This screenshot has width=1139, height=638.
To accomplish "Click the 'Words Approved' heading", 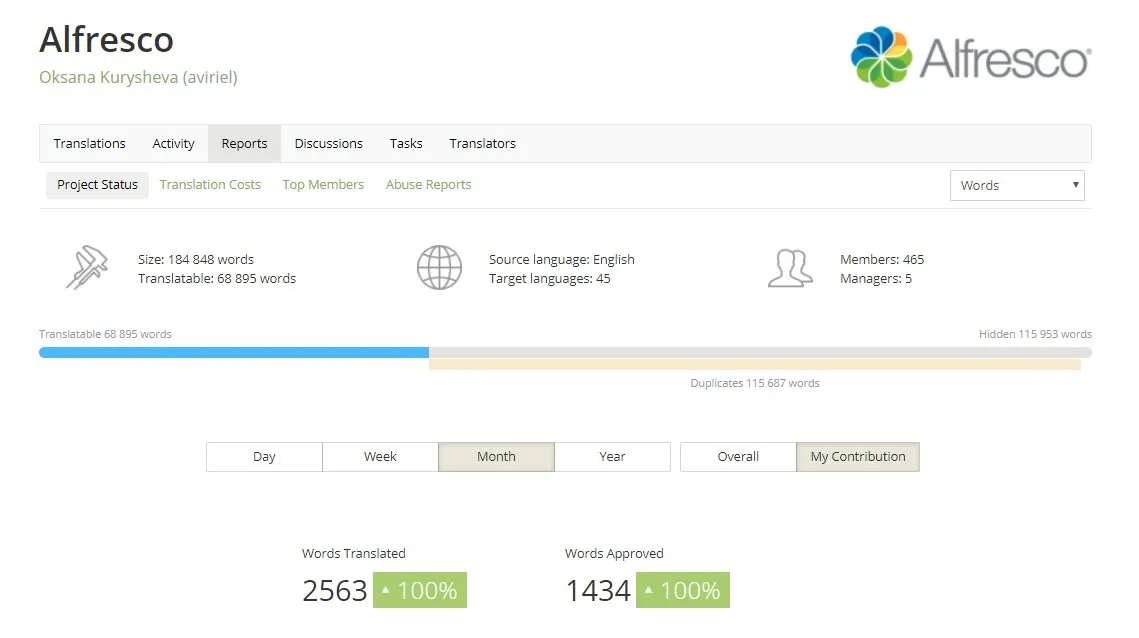I will tap(614, 553).
